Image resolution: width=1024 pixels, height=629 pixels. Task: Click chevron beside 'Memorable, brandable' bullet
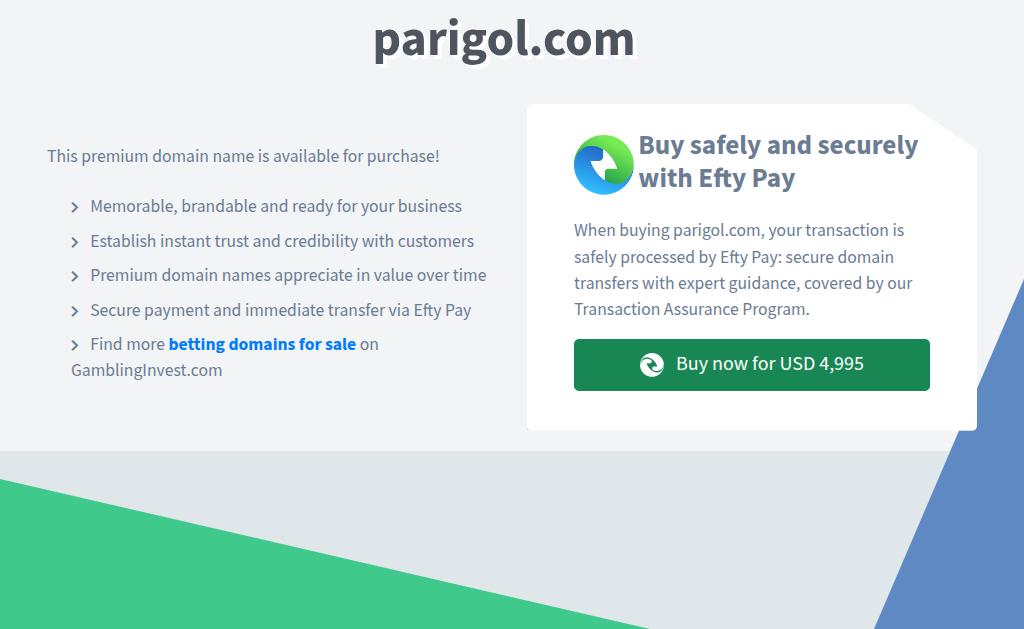74,208
